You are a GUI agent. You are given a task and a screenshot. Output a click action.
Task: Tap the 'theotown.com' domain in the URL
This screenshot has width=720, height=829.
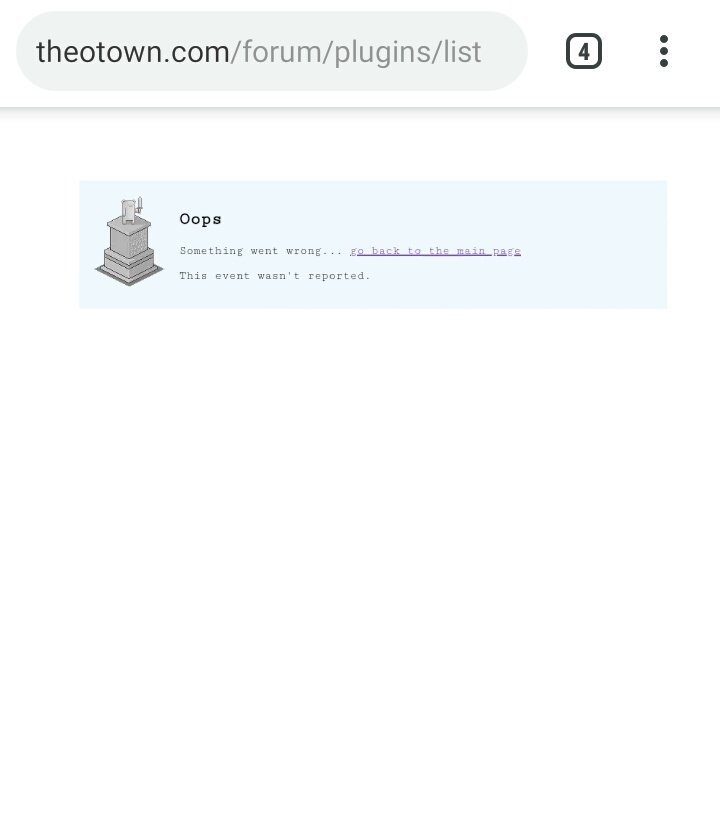tap(133, 52)
